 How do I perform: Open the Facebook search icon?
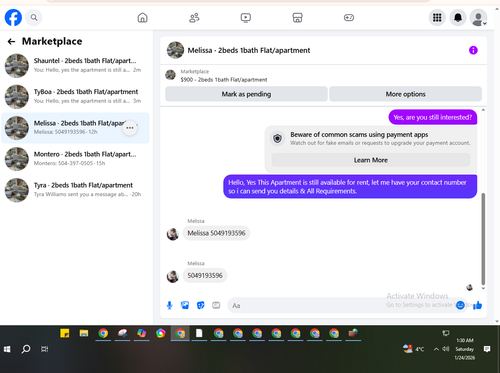point(34,17)
